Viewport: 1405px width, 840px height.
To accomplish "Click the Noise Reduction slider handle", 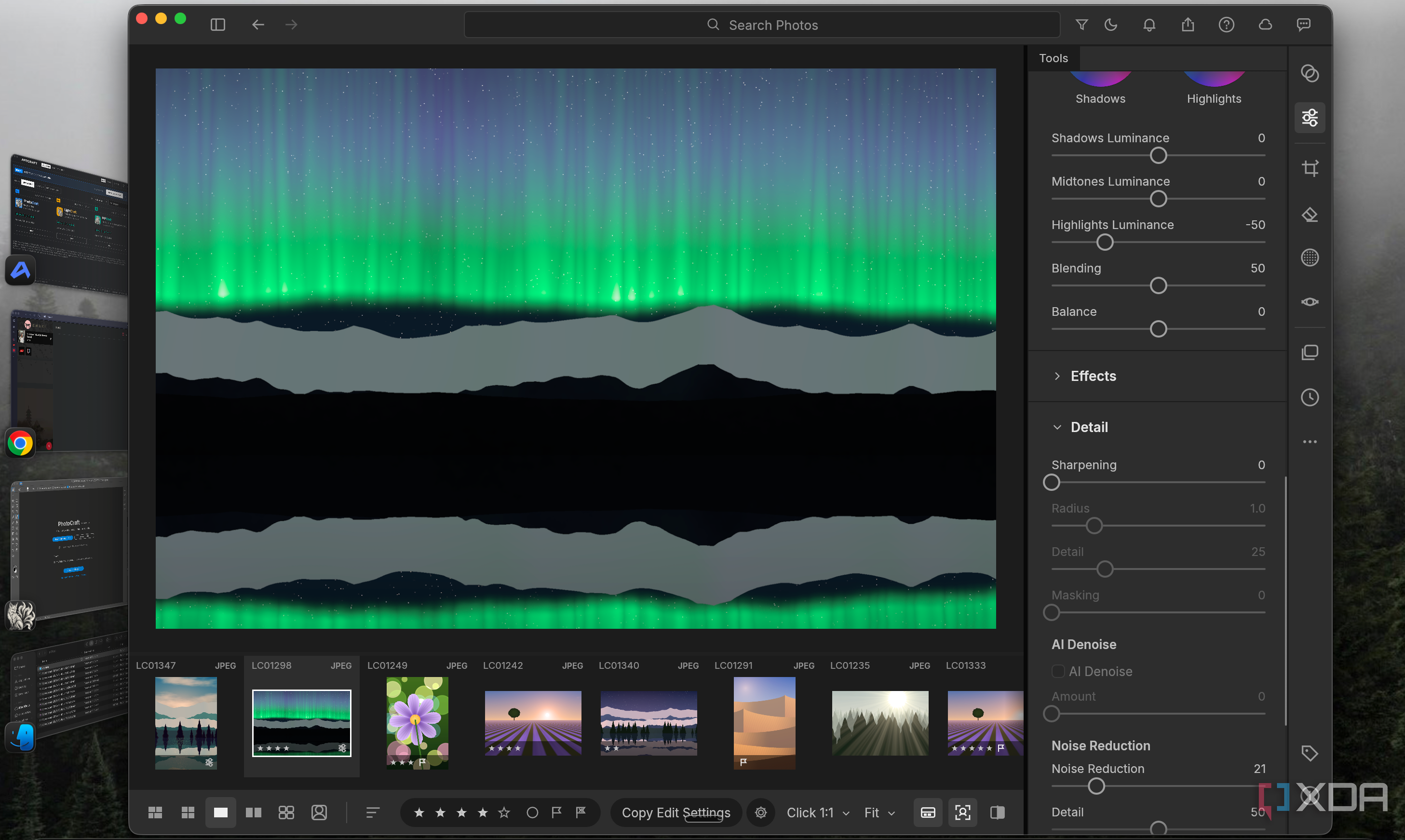I will [1096, 786].
